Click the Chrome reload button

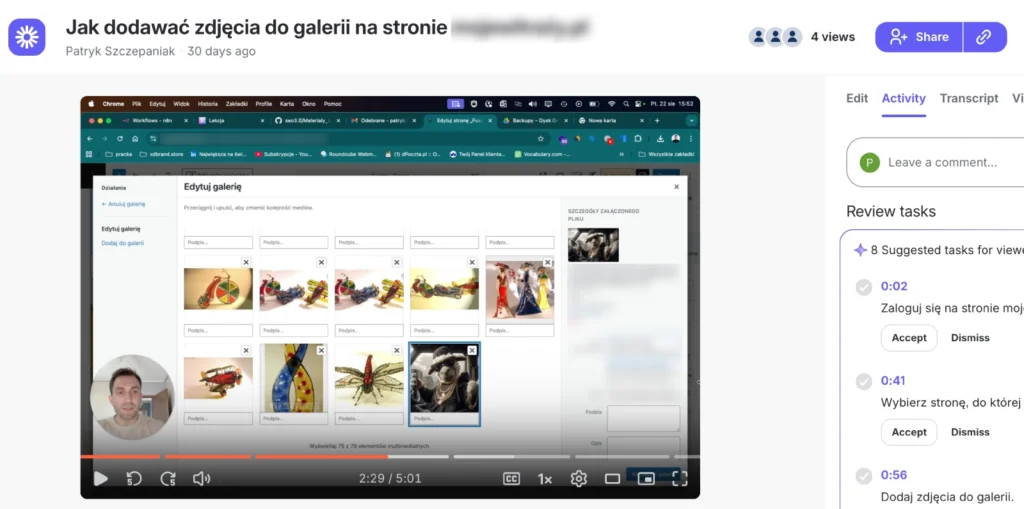click(x=120, y=139)
